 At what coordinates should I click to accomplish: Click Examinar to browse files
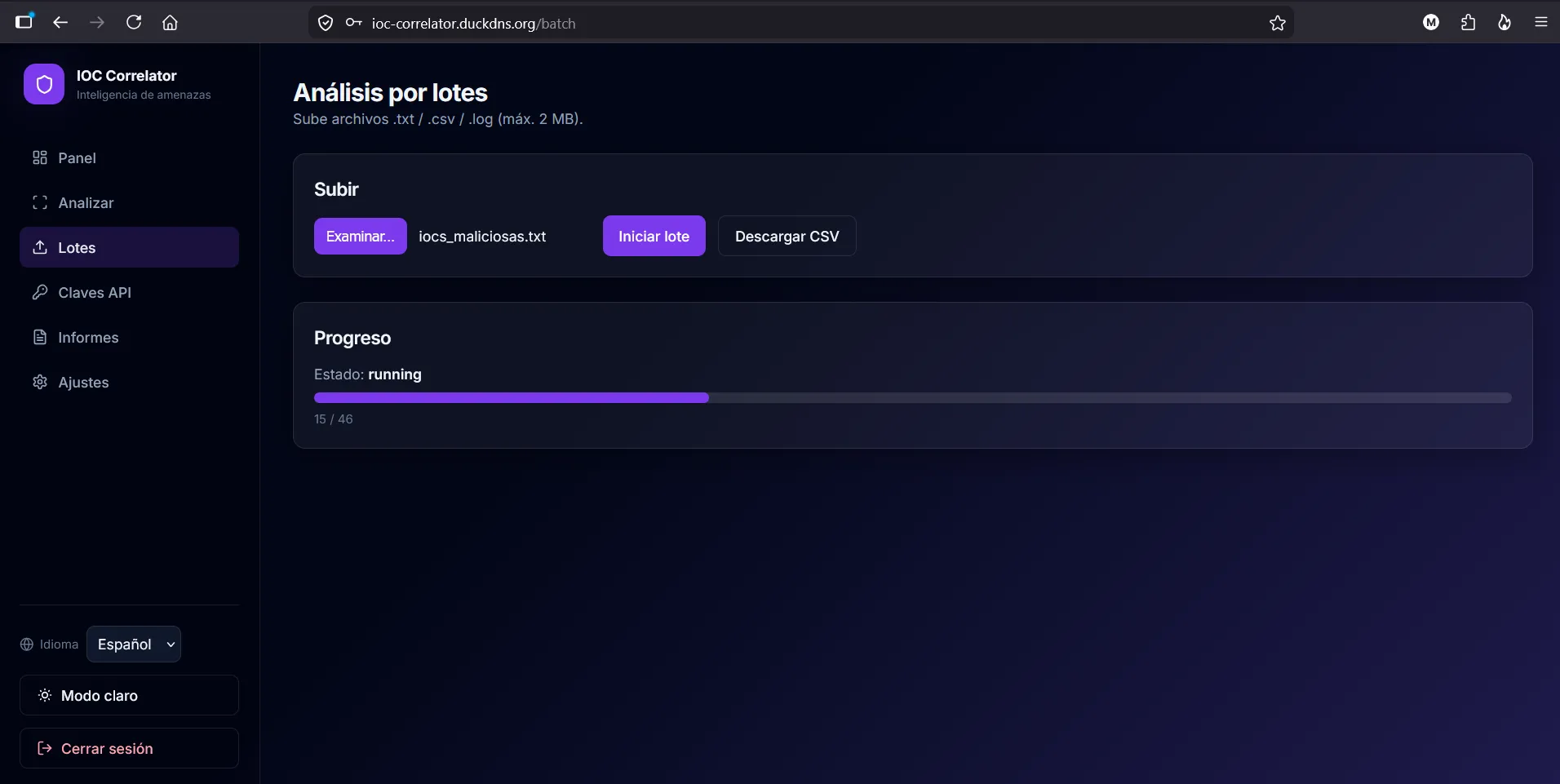click(360, 236)
